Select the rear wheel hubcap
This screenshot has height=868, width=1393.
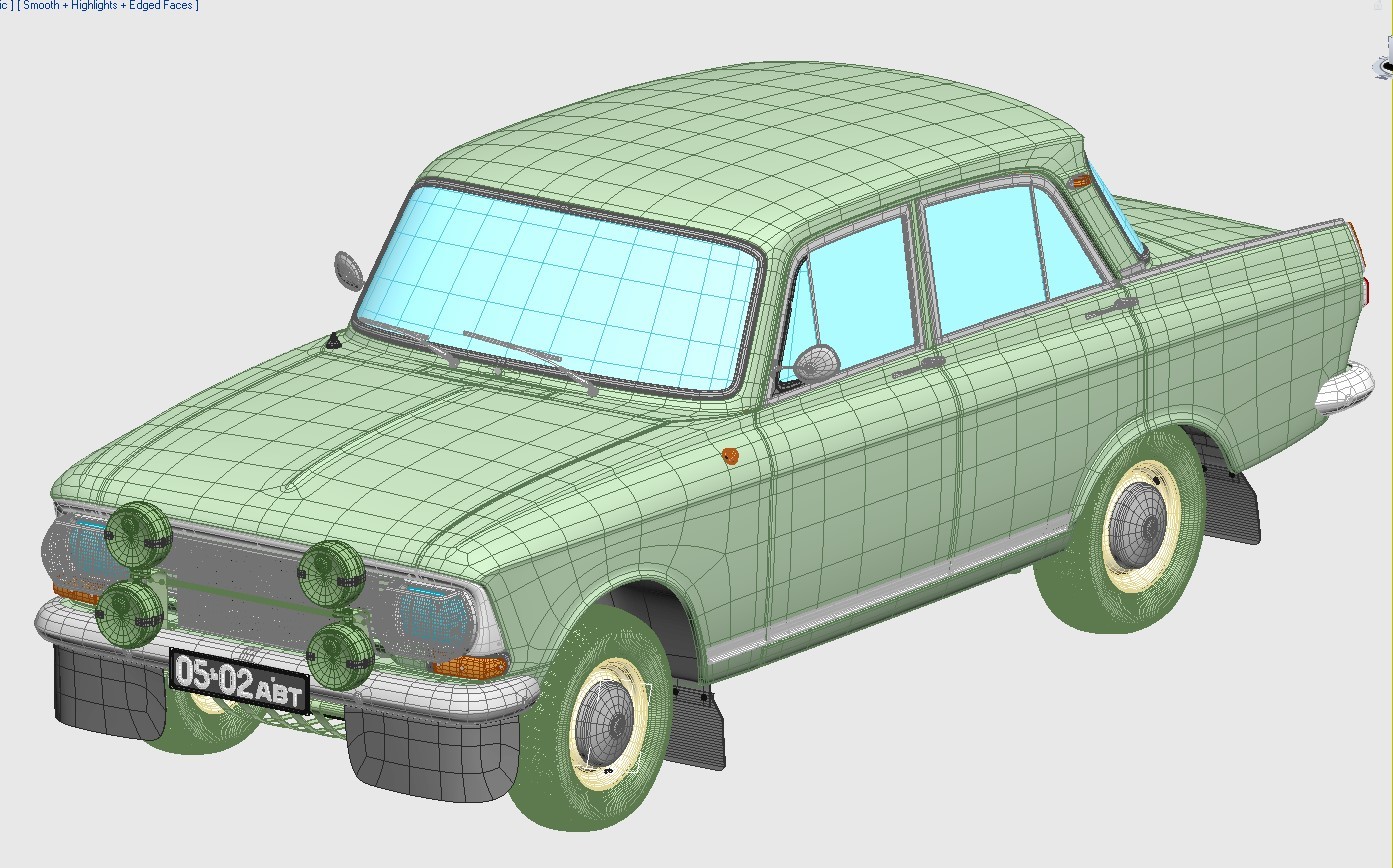coord(1137,526)
